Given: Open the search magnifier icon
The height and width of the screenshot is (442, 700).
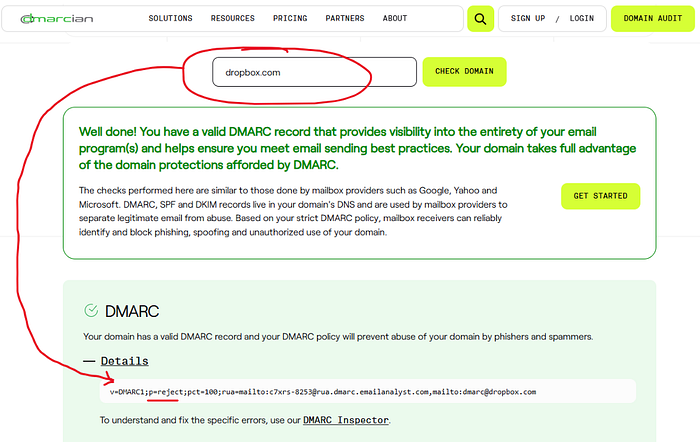Looking at the screenshot, I should point(480,19).
